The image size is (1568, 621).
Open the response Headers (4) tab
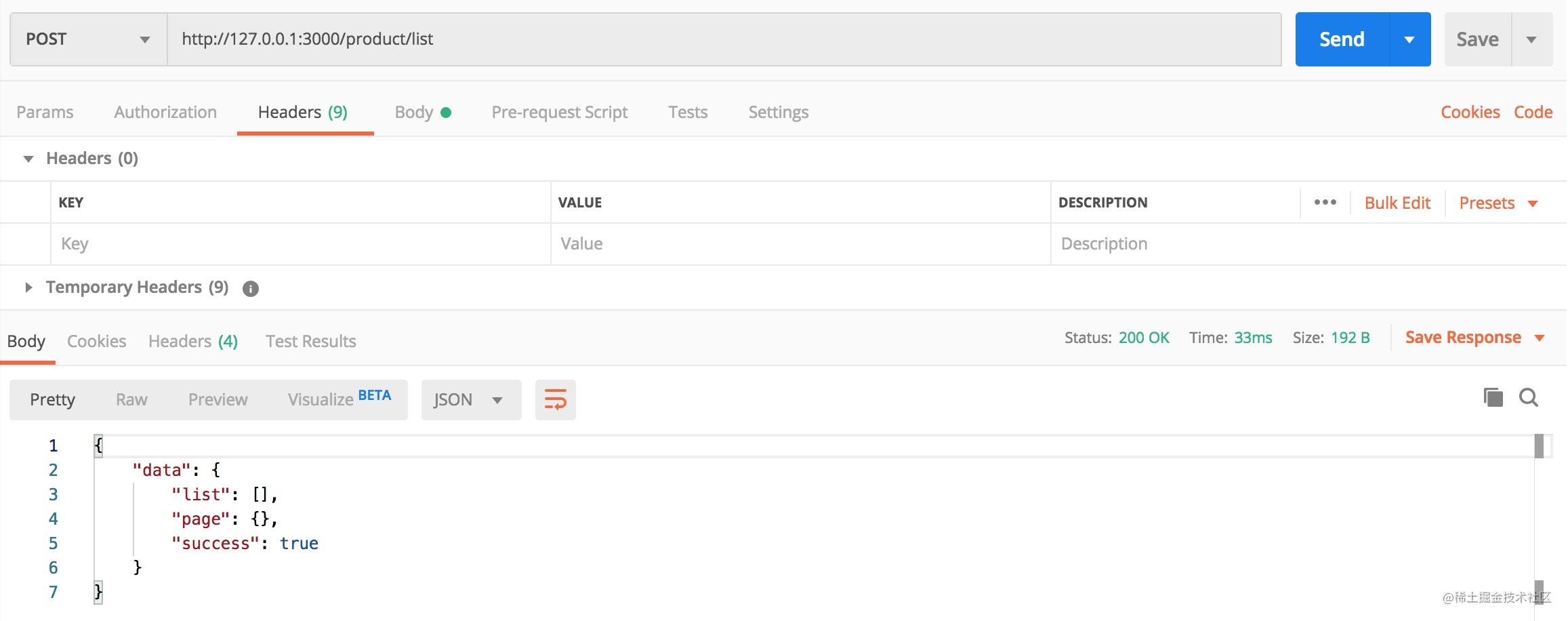pos(193,341)
